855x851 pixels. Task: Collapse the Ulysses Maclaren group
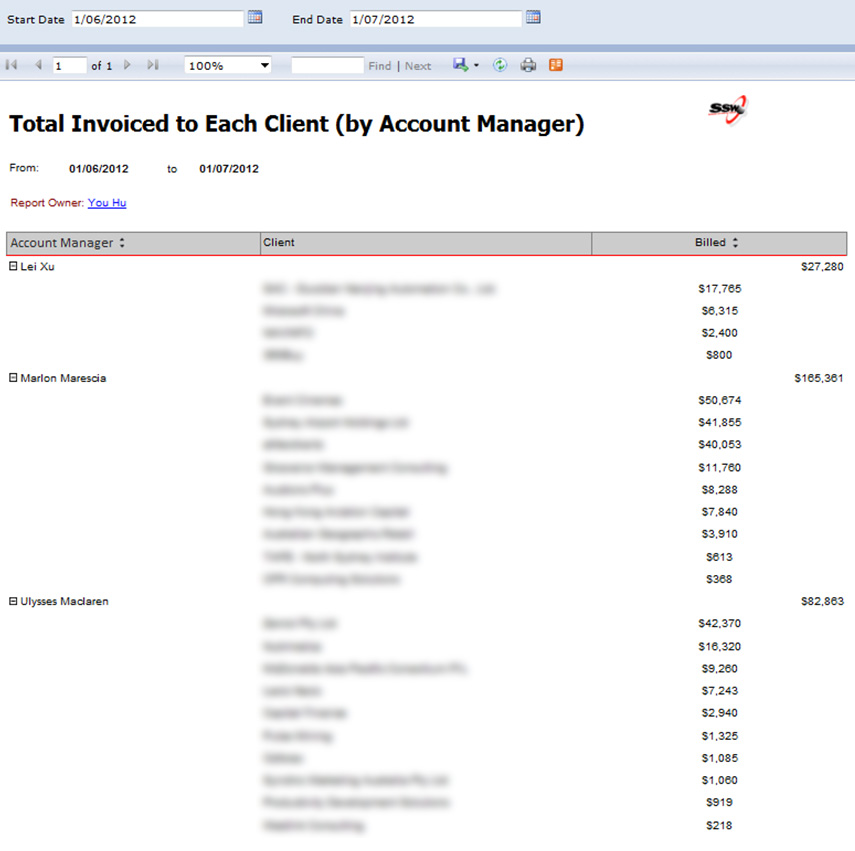[x=13, y=601]
